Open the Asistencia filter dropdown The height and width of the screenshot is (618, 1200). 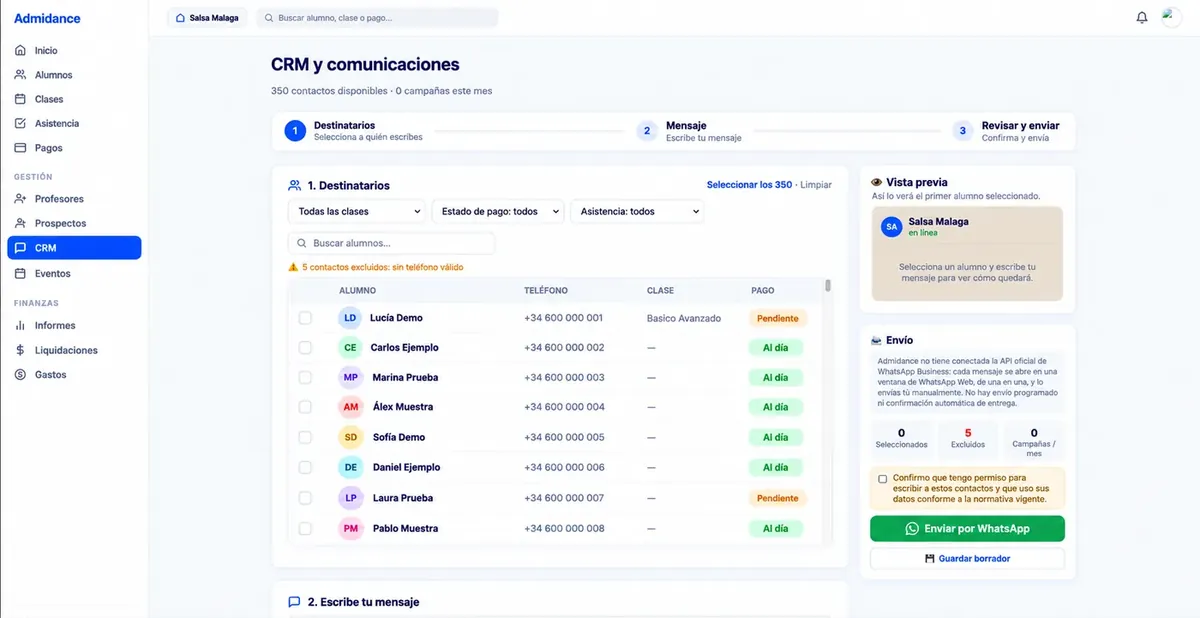pyautogui.click(x=636, y=212)
